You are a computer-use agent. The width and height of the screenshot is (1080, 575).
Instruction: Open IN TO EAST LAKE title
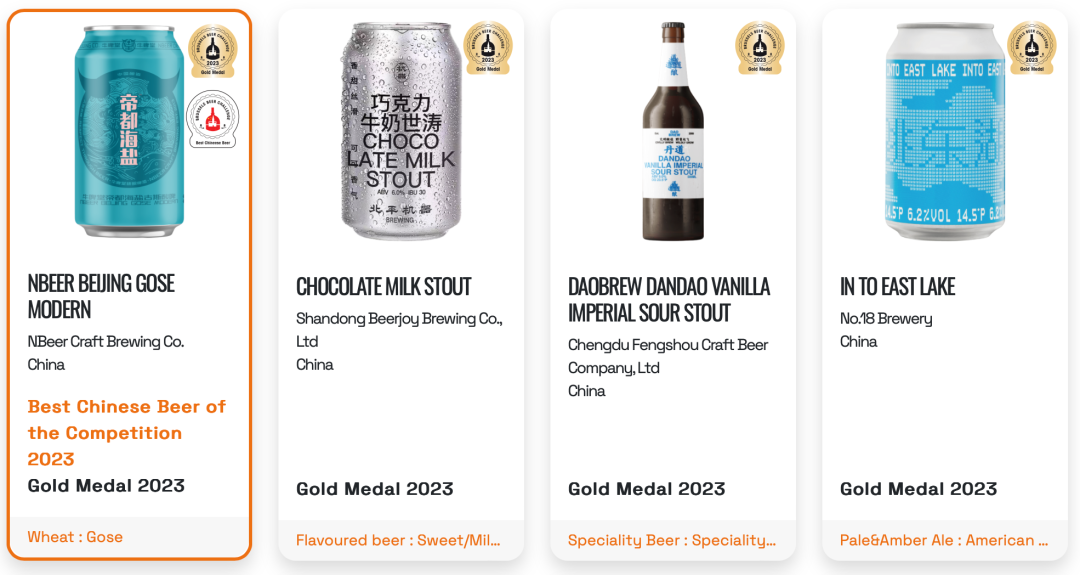pos(897,286)
